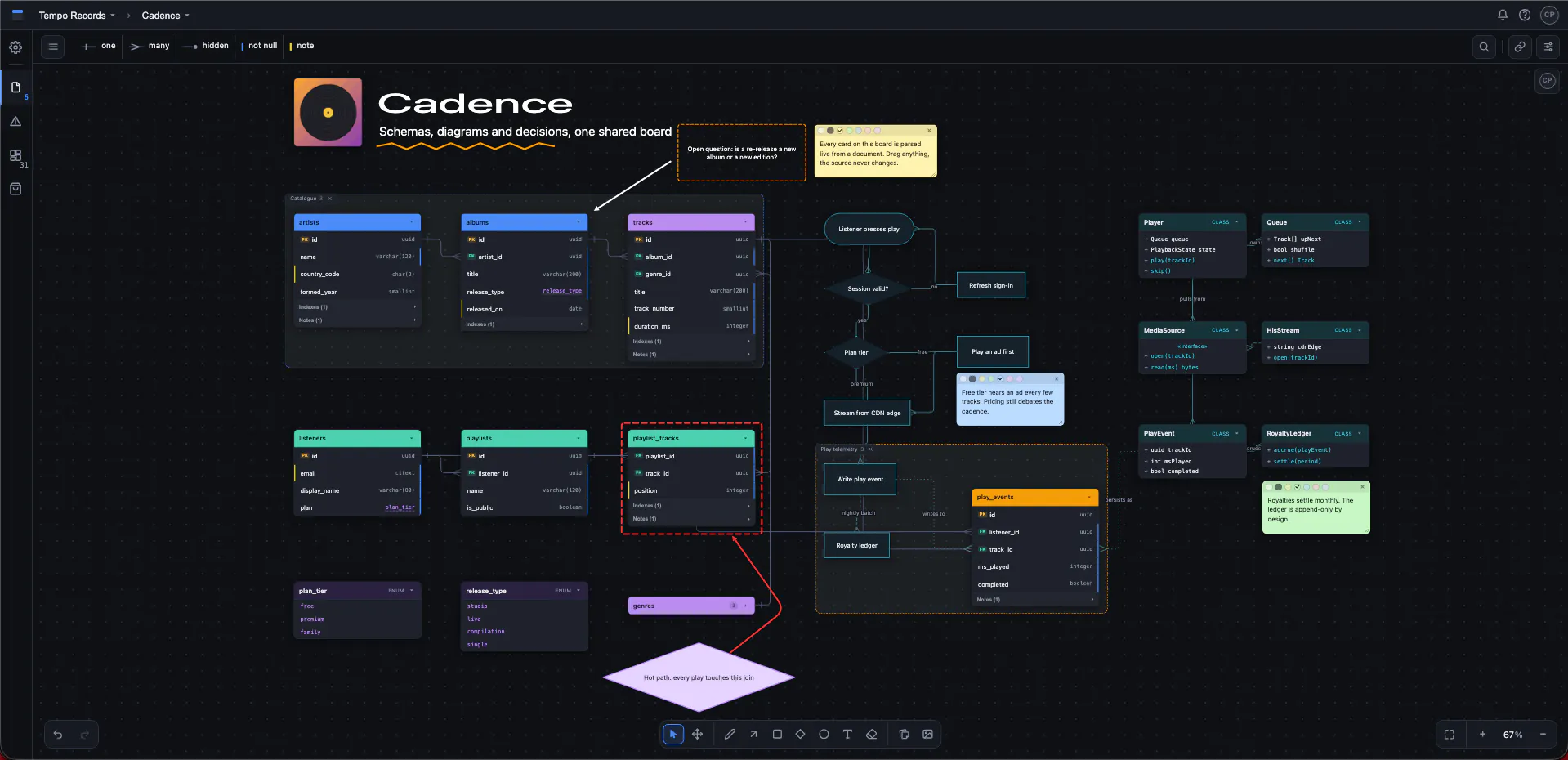Viewport: 1568px width, 760px height.
Task: Expand Indexes (1) in playlist_tracks table
Action: pos(691,506)
